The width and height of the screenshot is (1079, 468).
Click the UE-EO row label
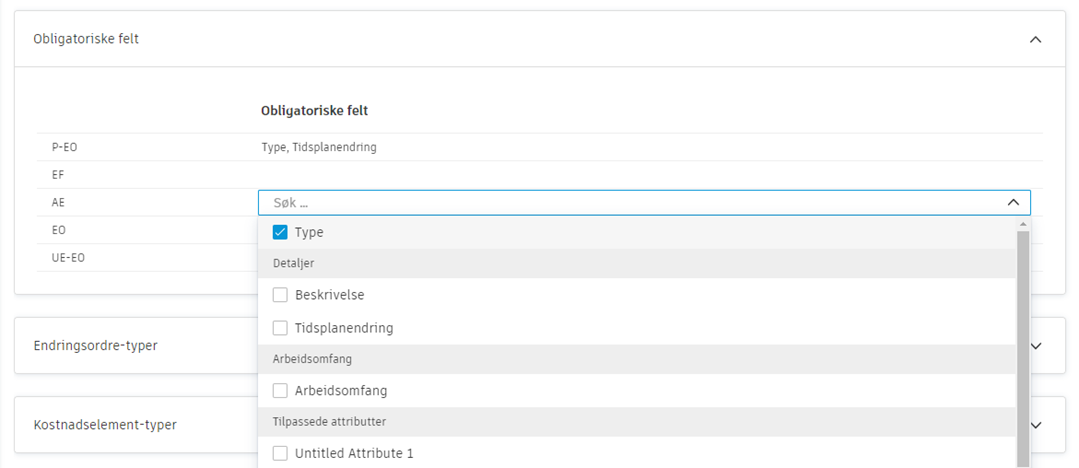(66, 258)
